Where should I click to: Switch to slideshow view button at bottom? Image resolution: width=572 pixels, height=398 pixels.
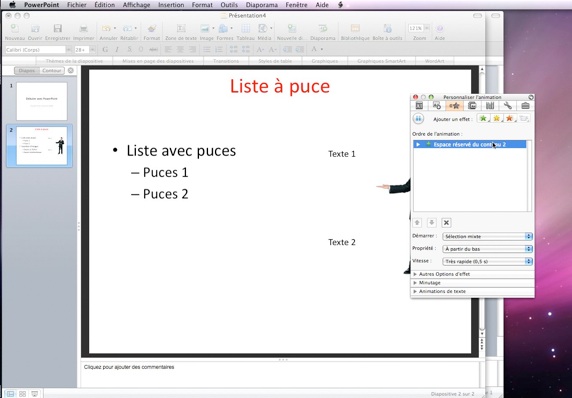click(35, 394)
